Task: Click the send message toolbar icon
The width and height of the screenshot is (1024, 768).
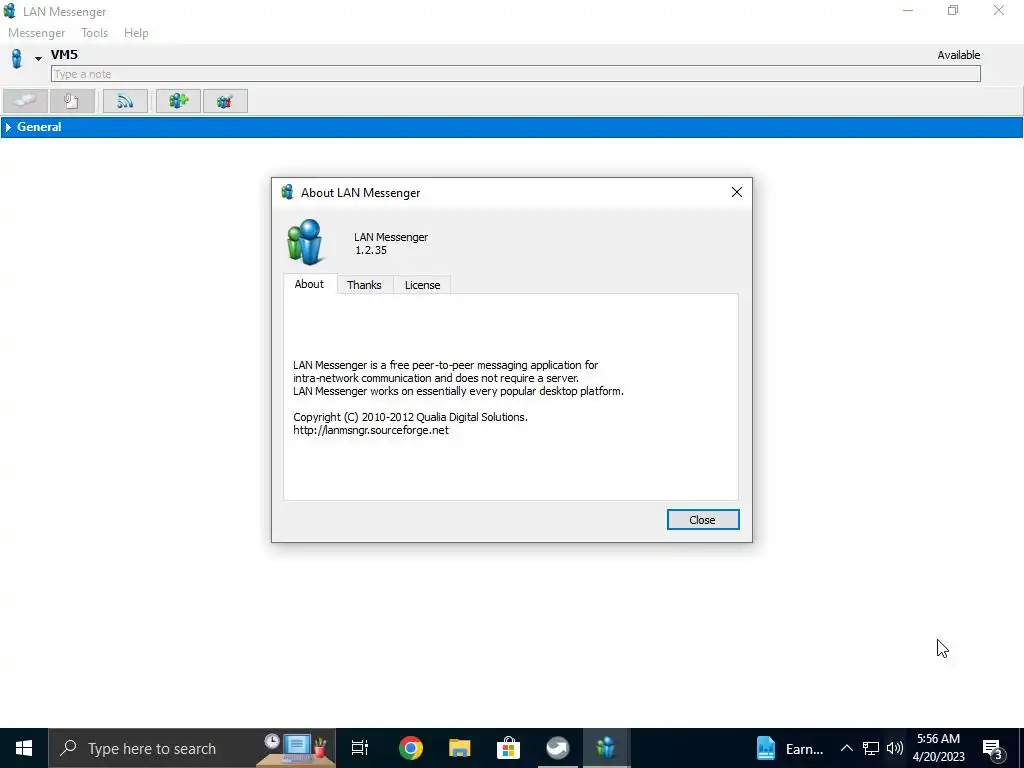Action: tap(25, 101)
